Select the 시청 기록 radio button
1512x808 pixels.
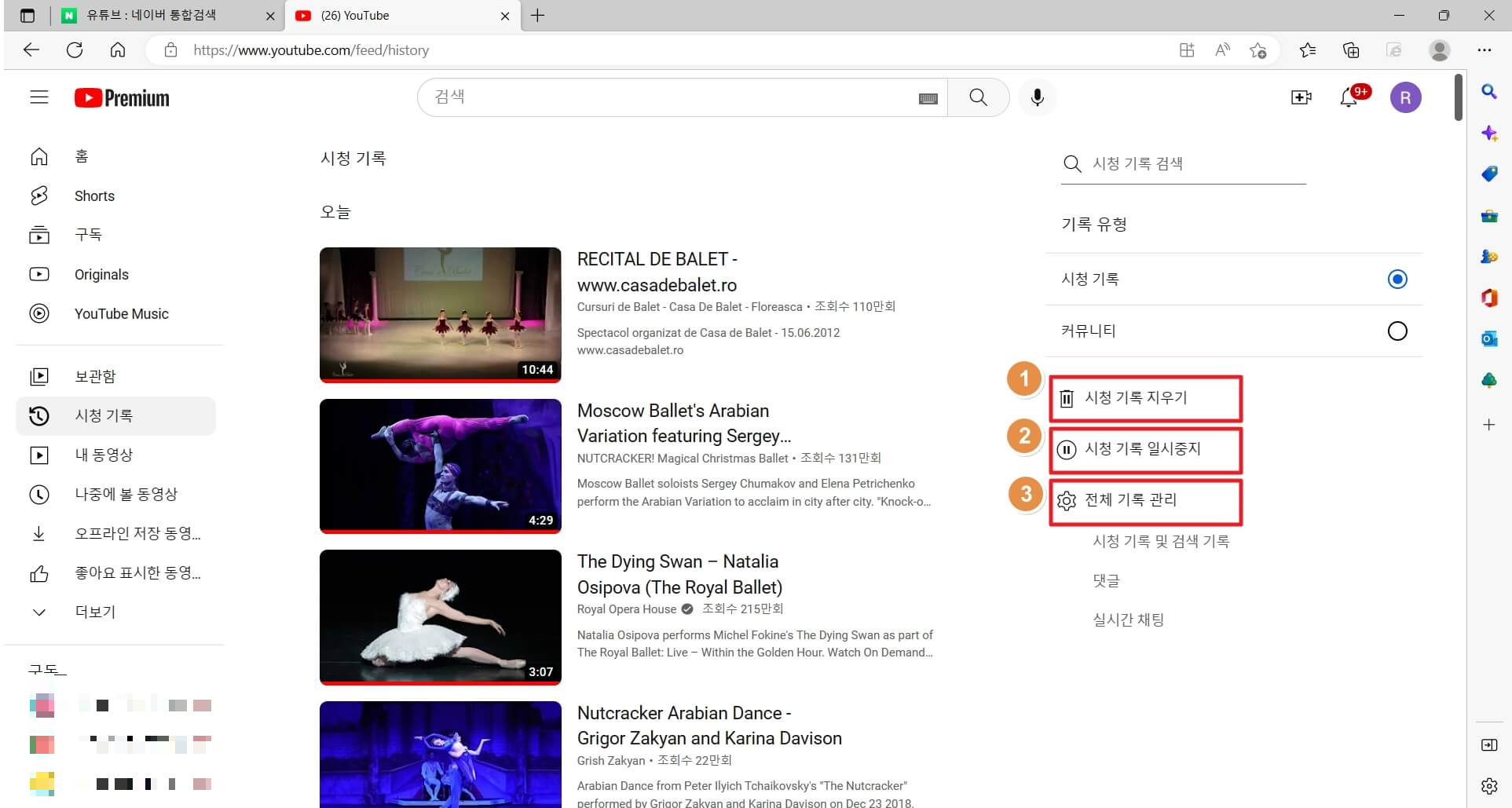pos(1397,279)
